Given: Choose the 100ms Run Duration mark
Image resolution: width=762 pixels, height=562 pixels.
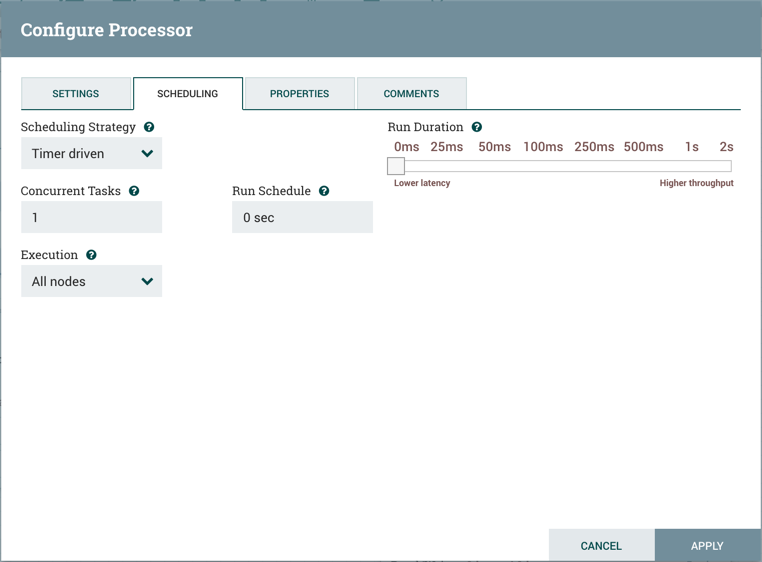Looking at the screenshot, I should [x=543, y=147].
